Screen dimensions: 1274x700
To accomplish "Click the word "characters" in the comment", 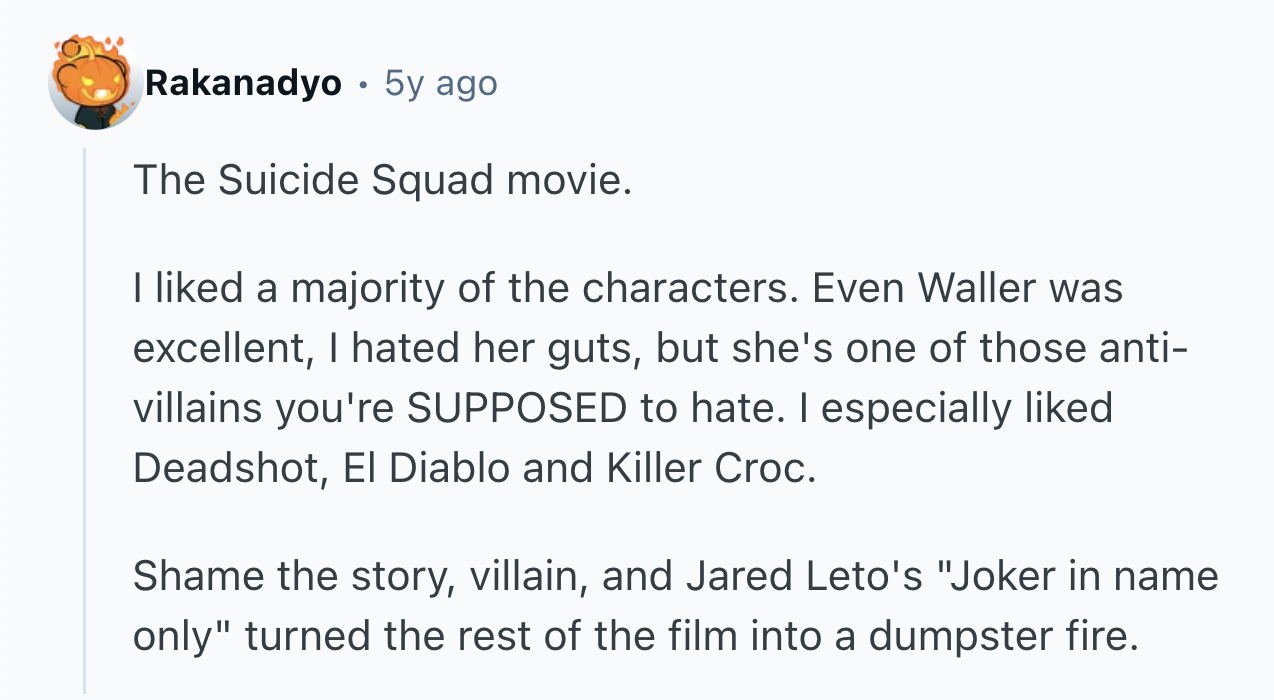I will point(689,289).
